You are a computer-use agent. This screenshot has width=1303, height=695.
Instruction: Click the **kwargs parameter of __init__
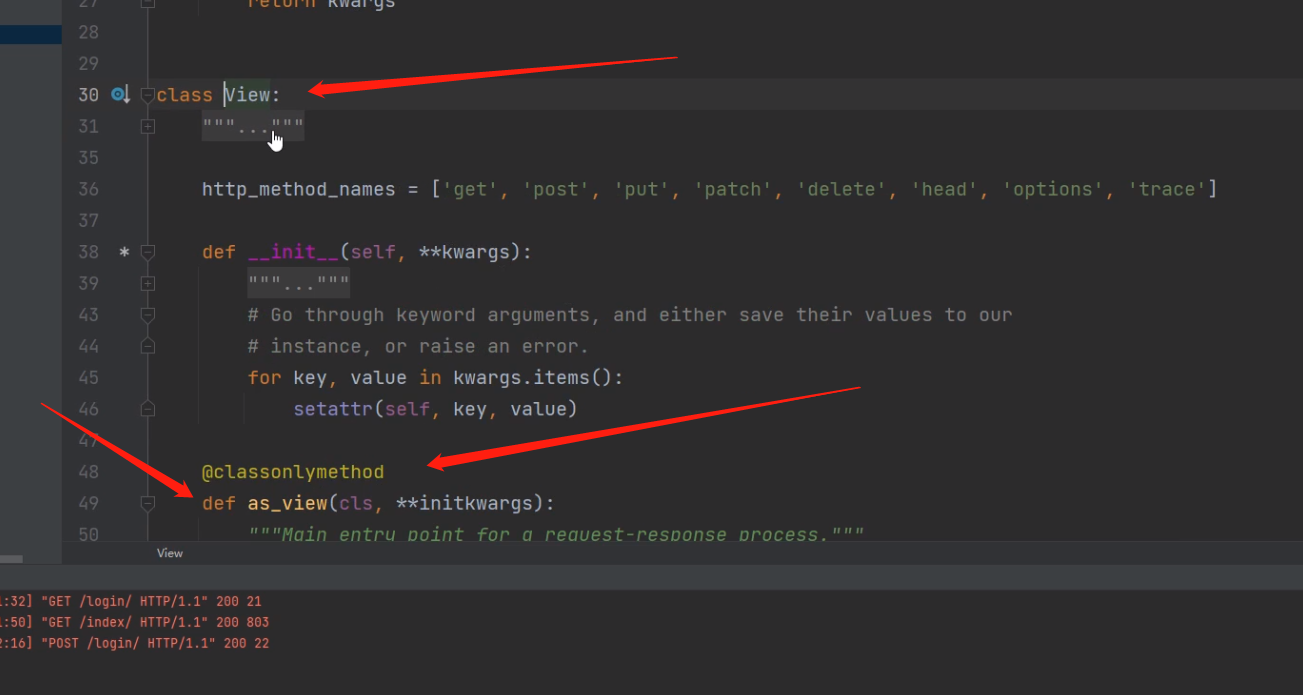pos(464,252)
